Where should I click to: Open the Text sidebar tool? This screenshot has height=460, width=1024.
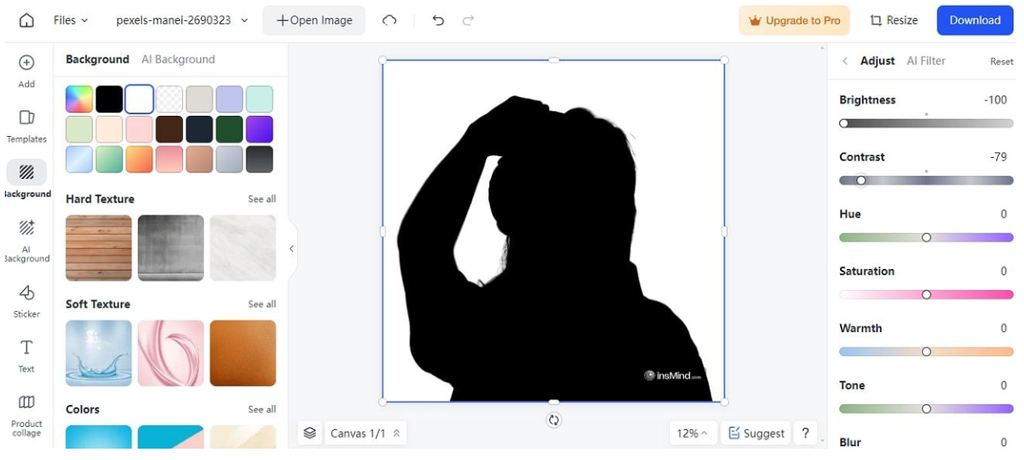[26, 356]
